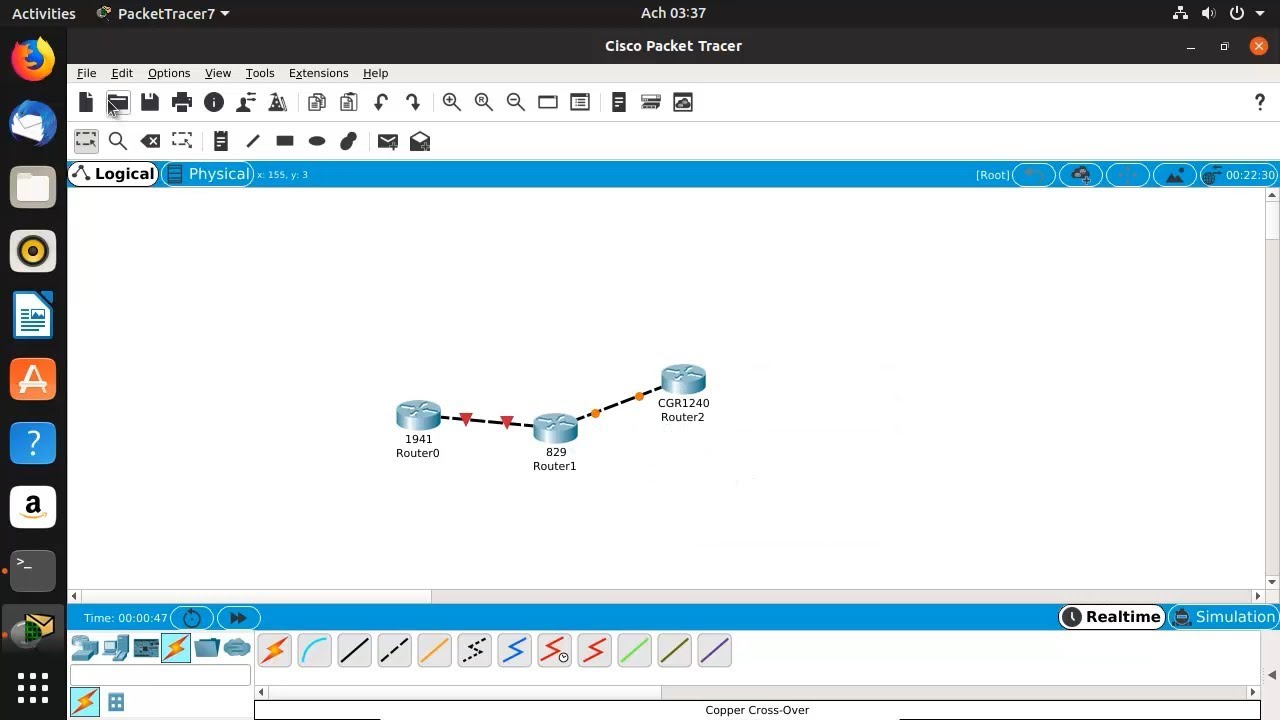The height and width of the screenshot is (720, 1280).
Task: Create a new file with the New icon
Action: 86,102
